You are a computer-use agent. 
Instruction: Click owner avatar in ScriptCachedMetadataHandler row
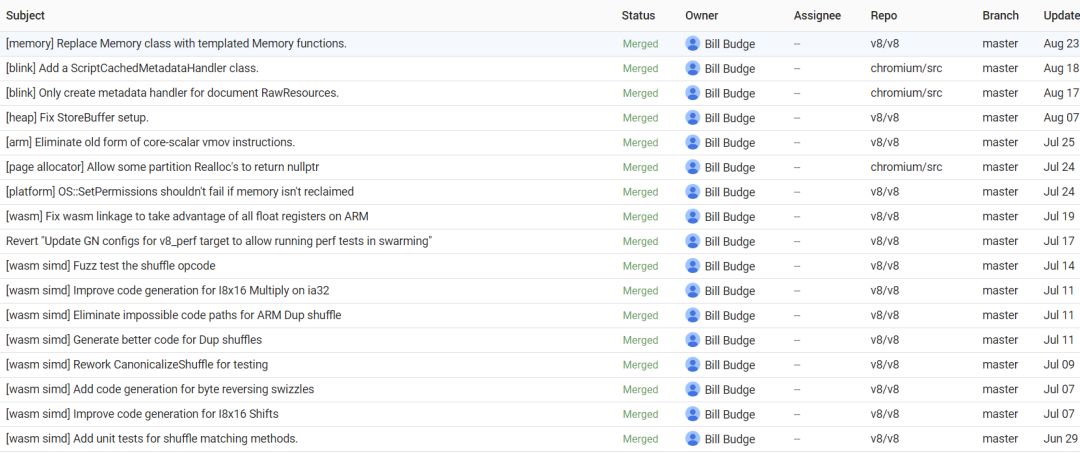(x=692, y=68)
